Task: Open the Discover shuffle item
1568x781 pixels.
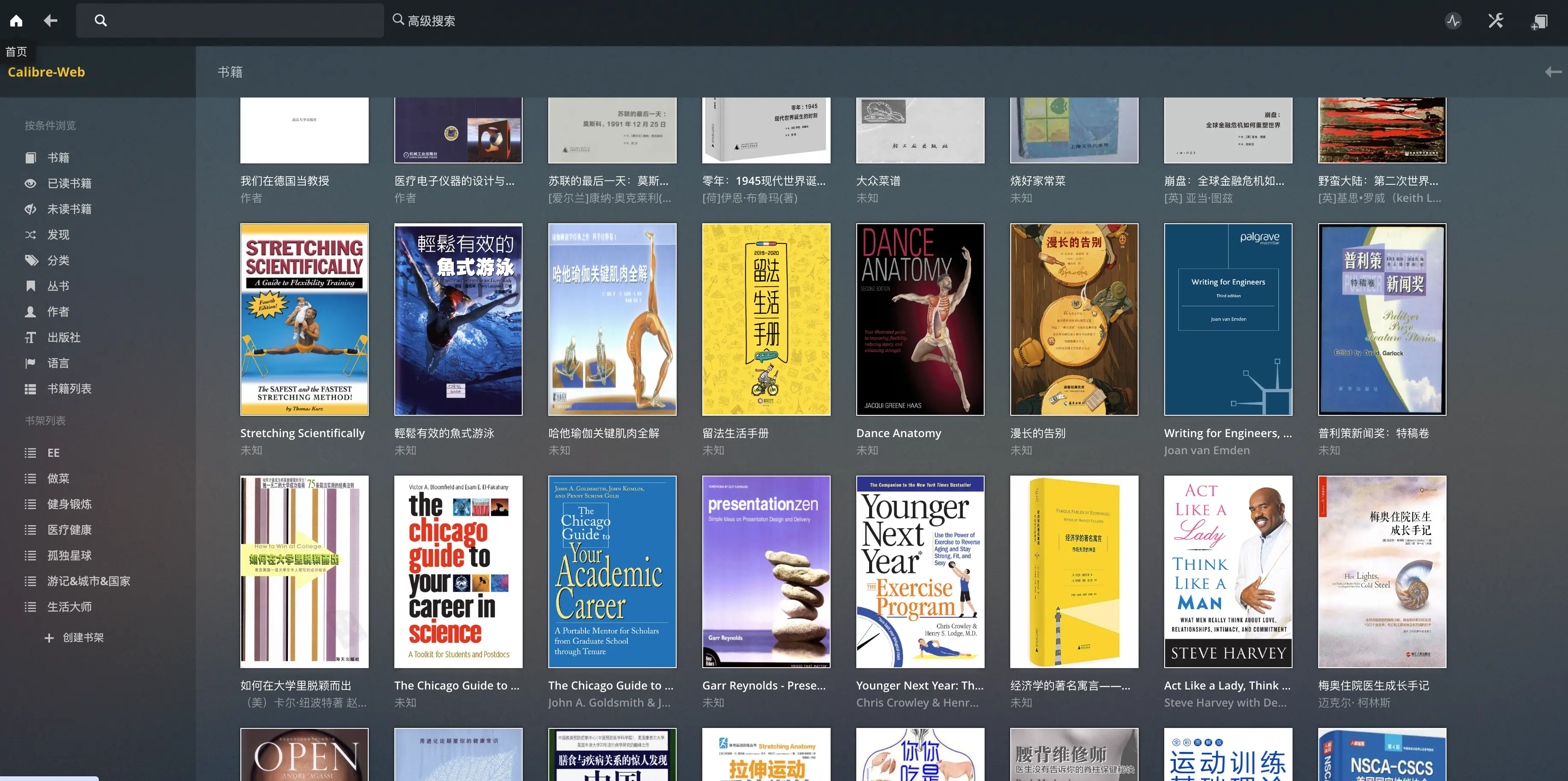Action: pyautogui.click(x=58, y=234)
